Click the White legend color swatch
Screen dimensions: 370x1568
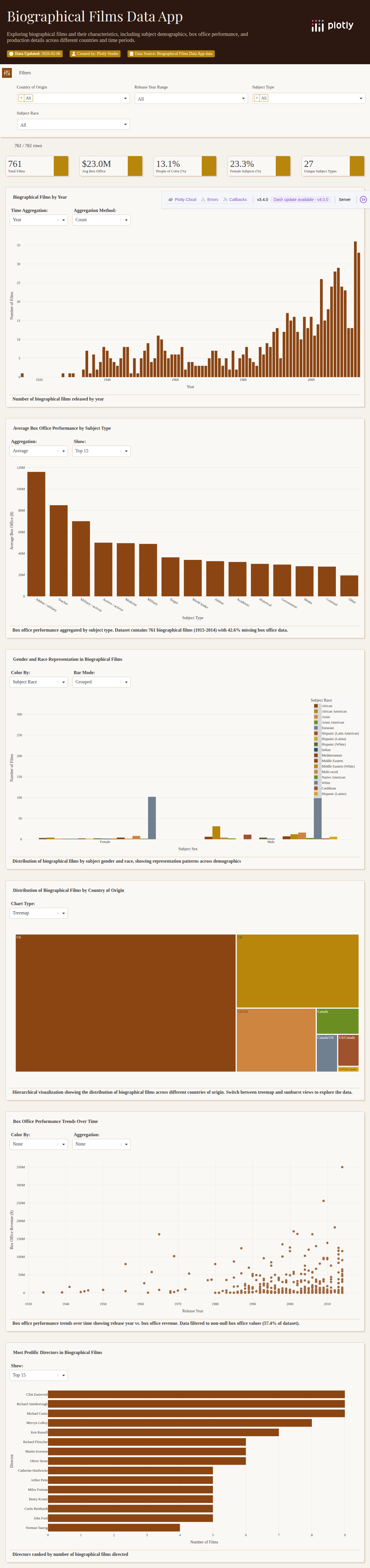click(x=316, y=783)
